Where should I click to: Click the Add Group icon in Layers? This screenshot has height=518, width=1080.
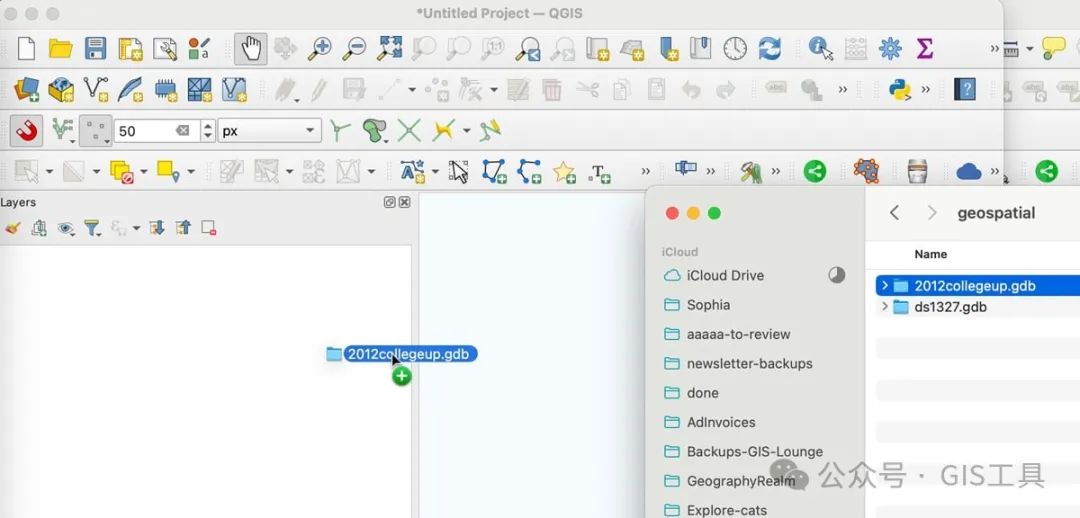tap(39, 228)
